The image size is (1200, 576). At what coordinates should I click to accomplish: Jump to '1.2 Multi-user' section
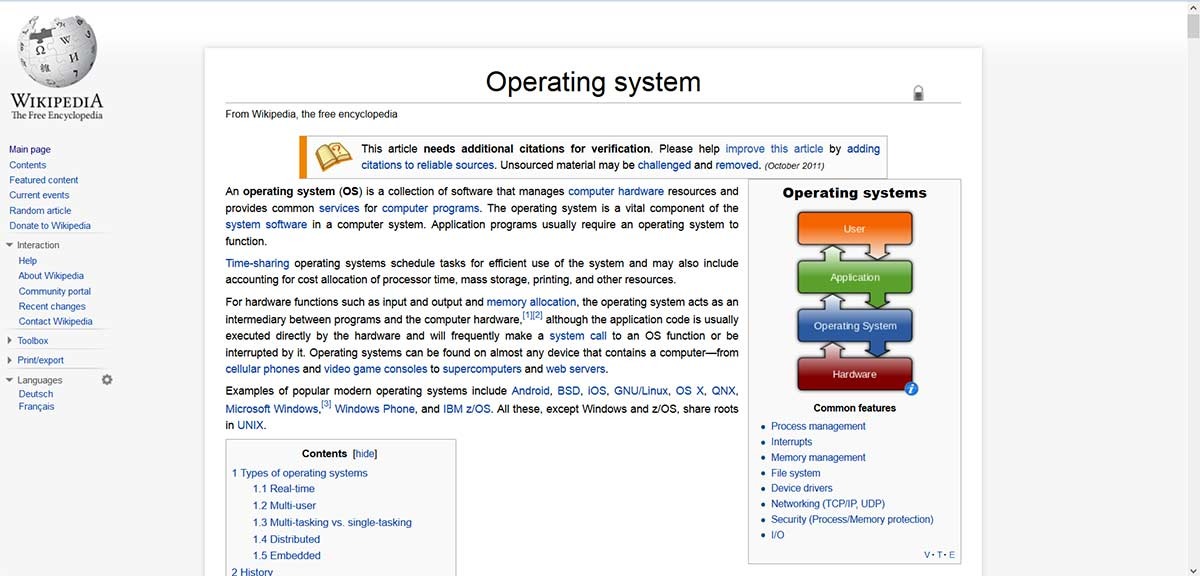pos(285,506)
